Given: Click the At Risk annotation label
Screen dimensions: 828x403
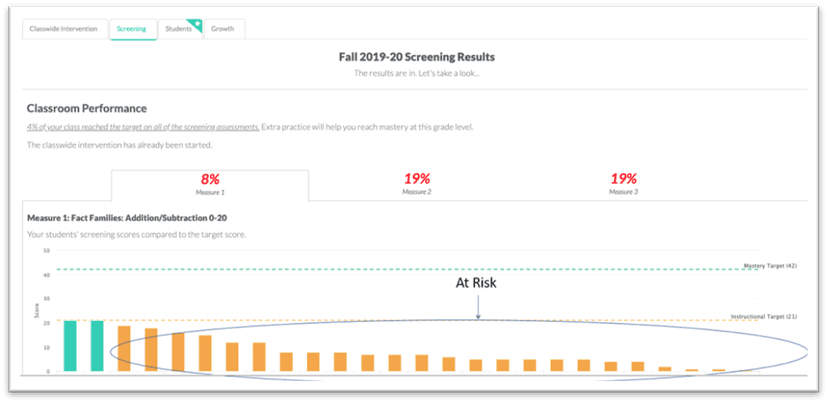Looking at the screenshot, I should tap(476, 283).
